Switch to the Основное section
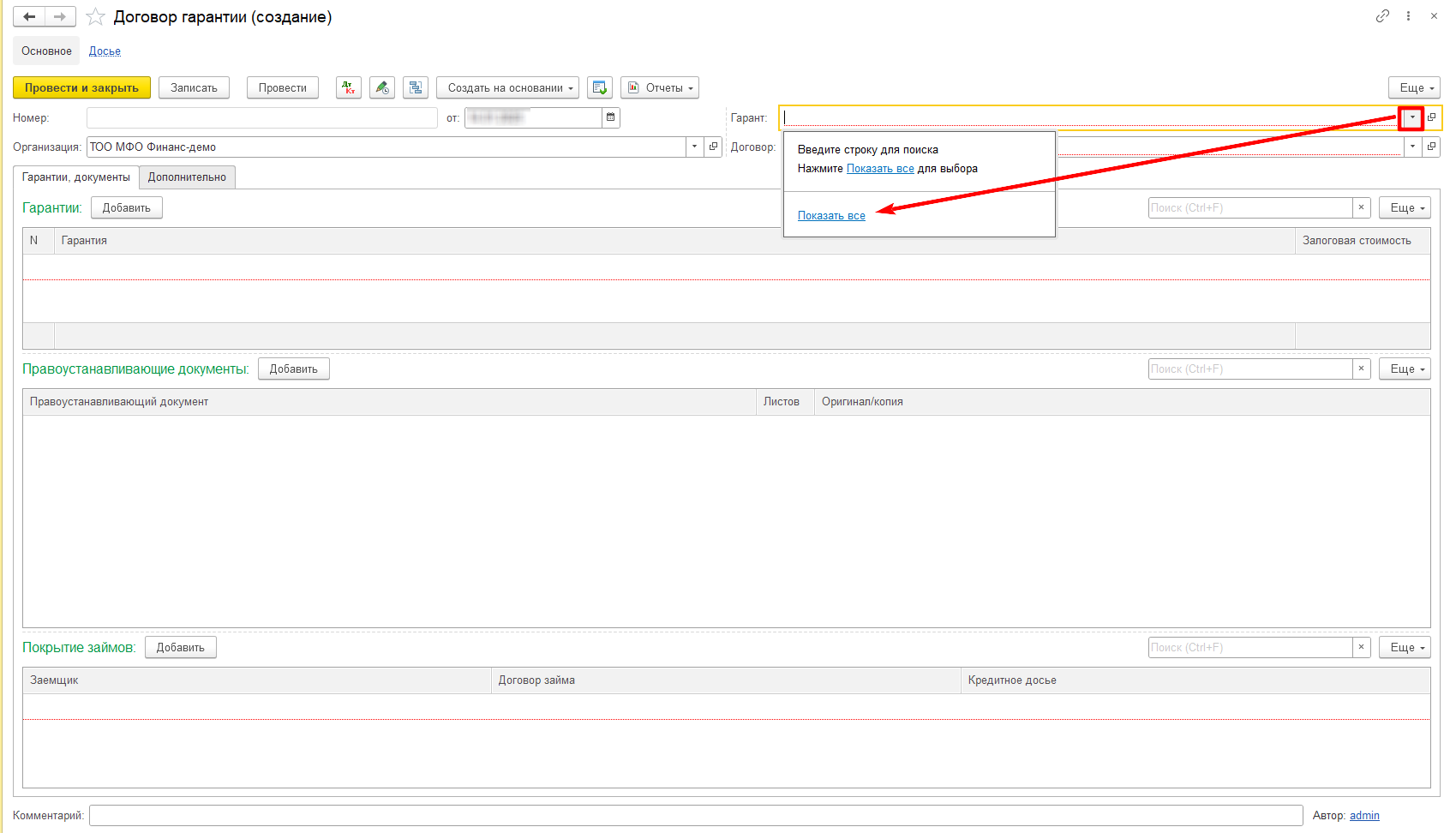1456x833 pixels. [x=46, y=51]
